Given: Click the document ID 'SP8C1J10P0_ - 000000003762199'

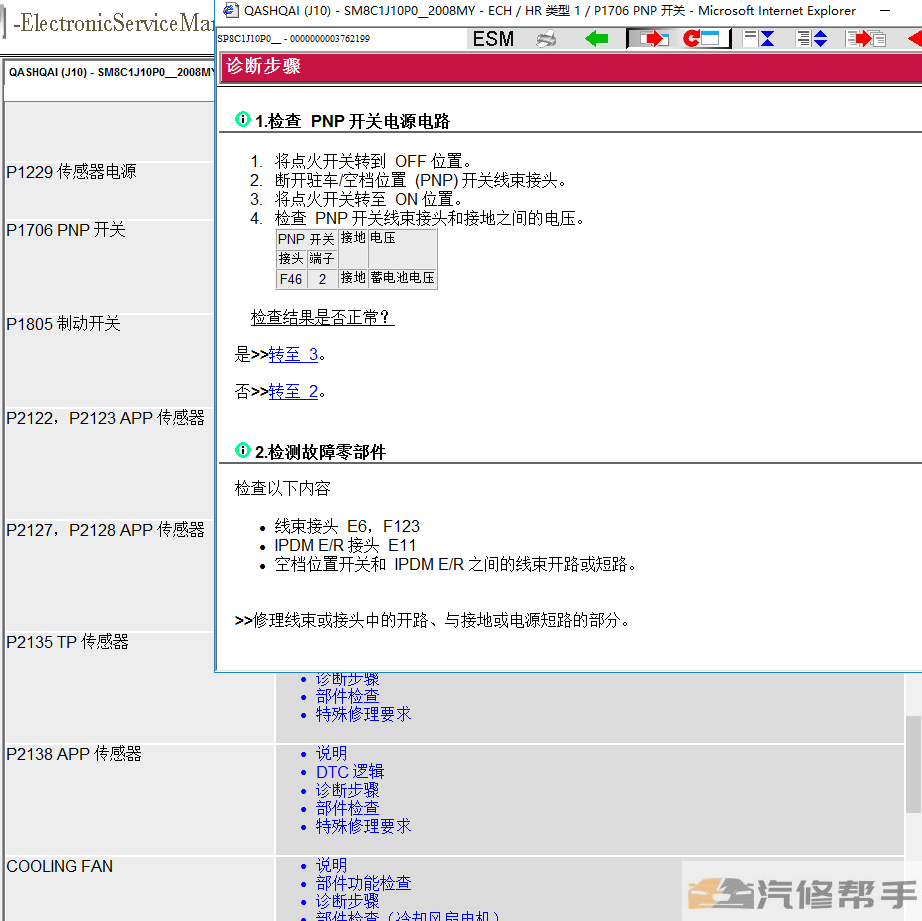Looking at the screenshot, I should (293, 39).
